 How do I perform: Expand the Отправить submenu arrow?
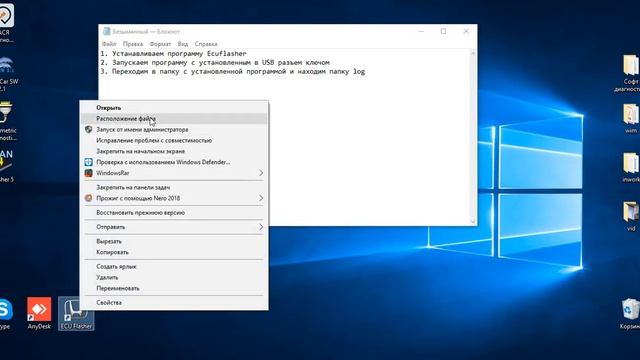pos(261,227)
